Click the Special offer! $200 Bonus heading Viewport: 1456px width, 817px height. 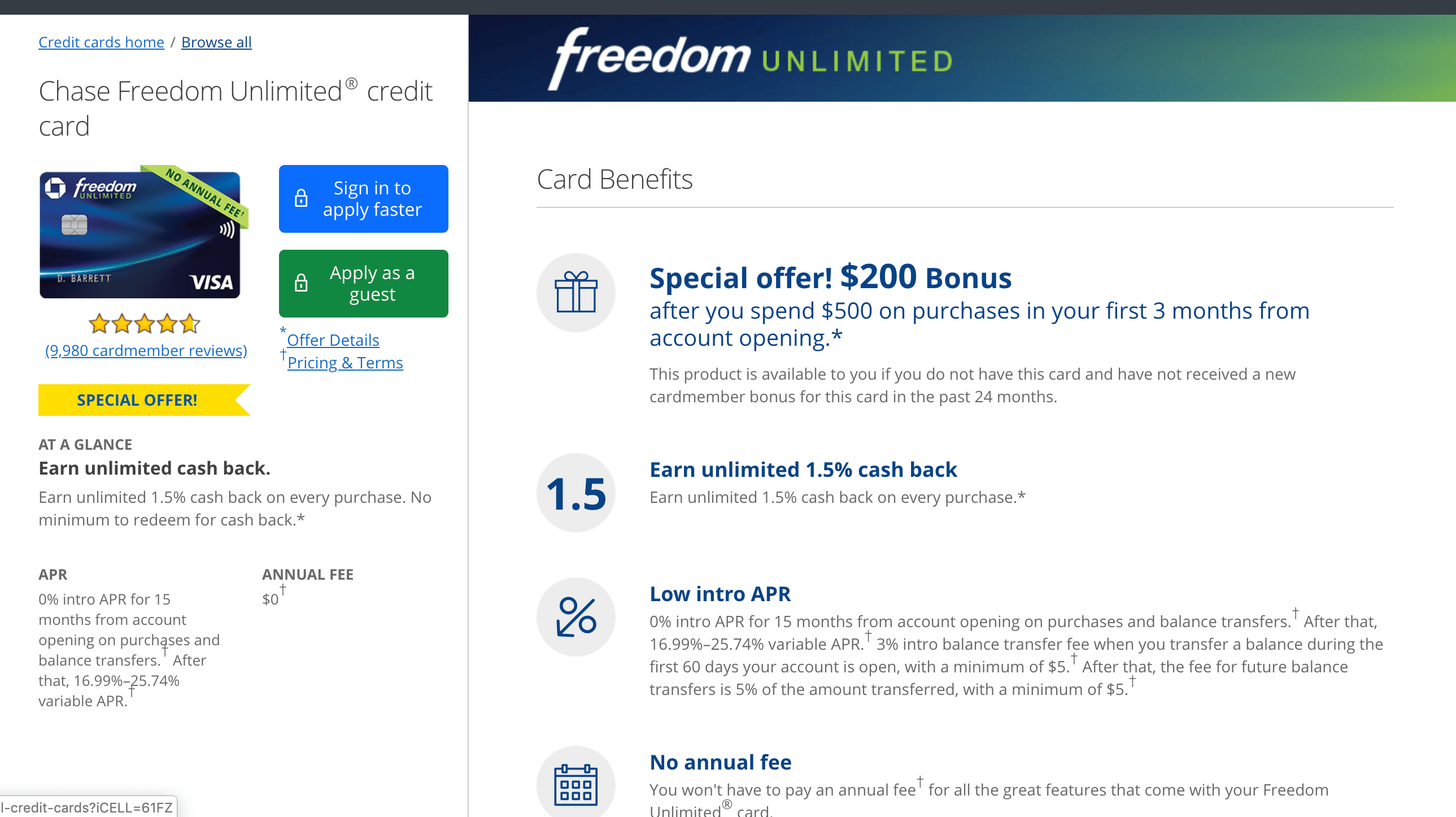click(830, 277)
